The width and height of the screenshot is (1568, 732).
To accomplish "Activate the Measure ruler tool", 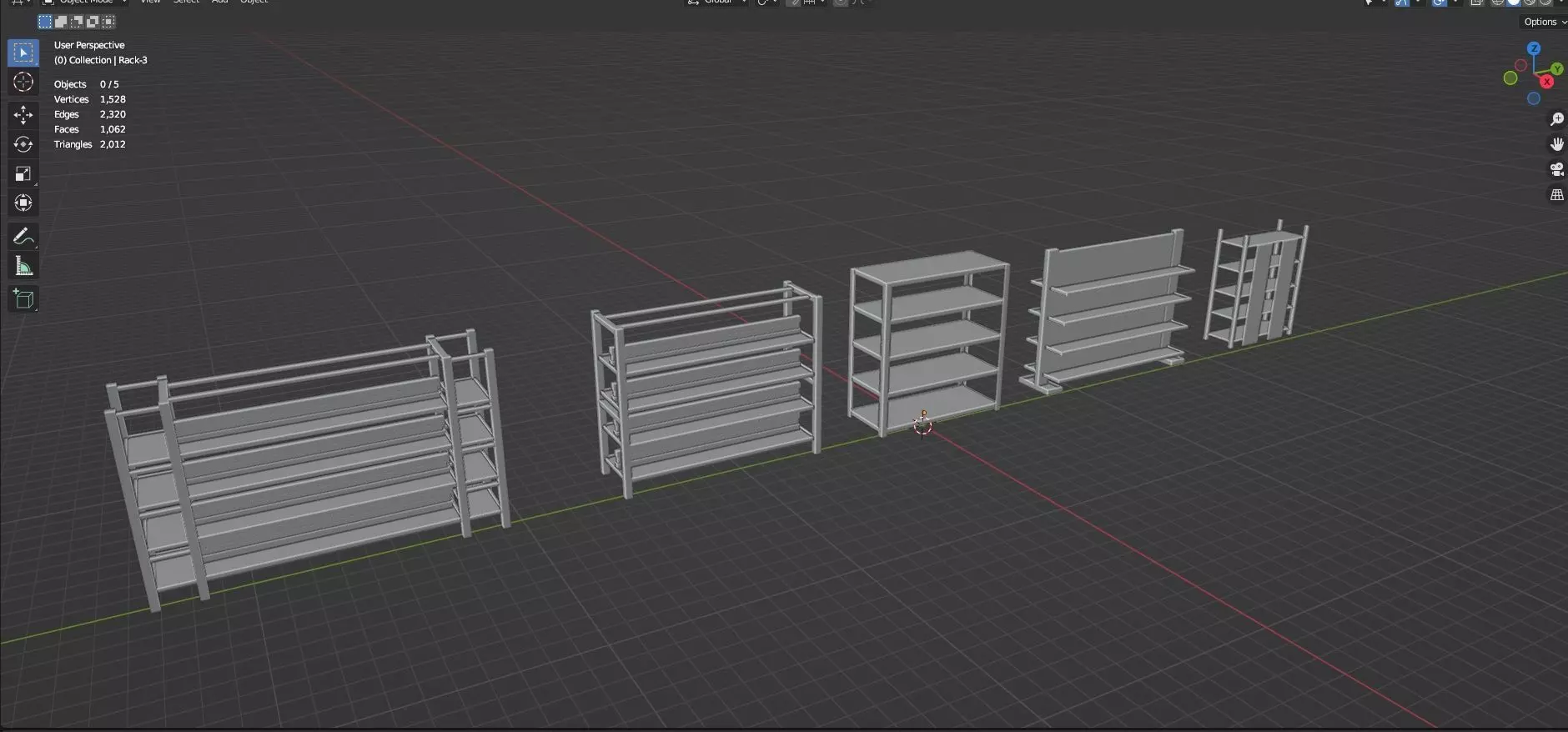I will coord(23,266).
